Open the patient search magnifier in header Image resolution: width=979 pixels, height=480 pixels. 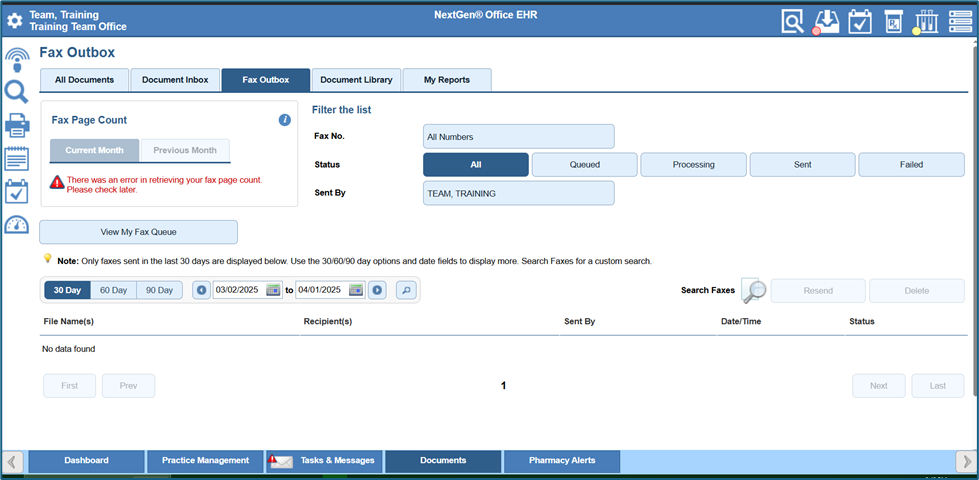coord(793,22)
